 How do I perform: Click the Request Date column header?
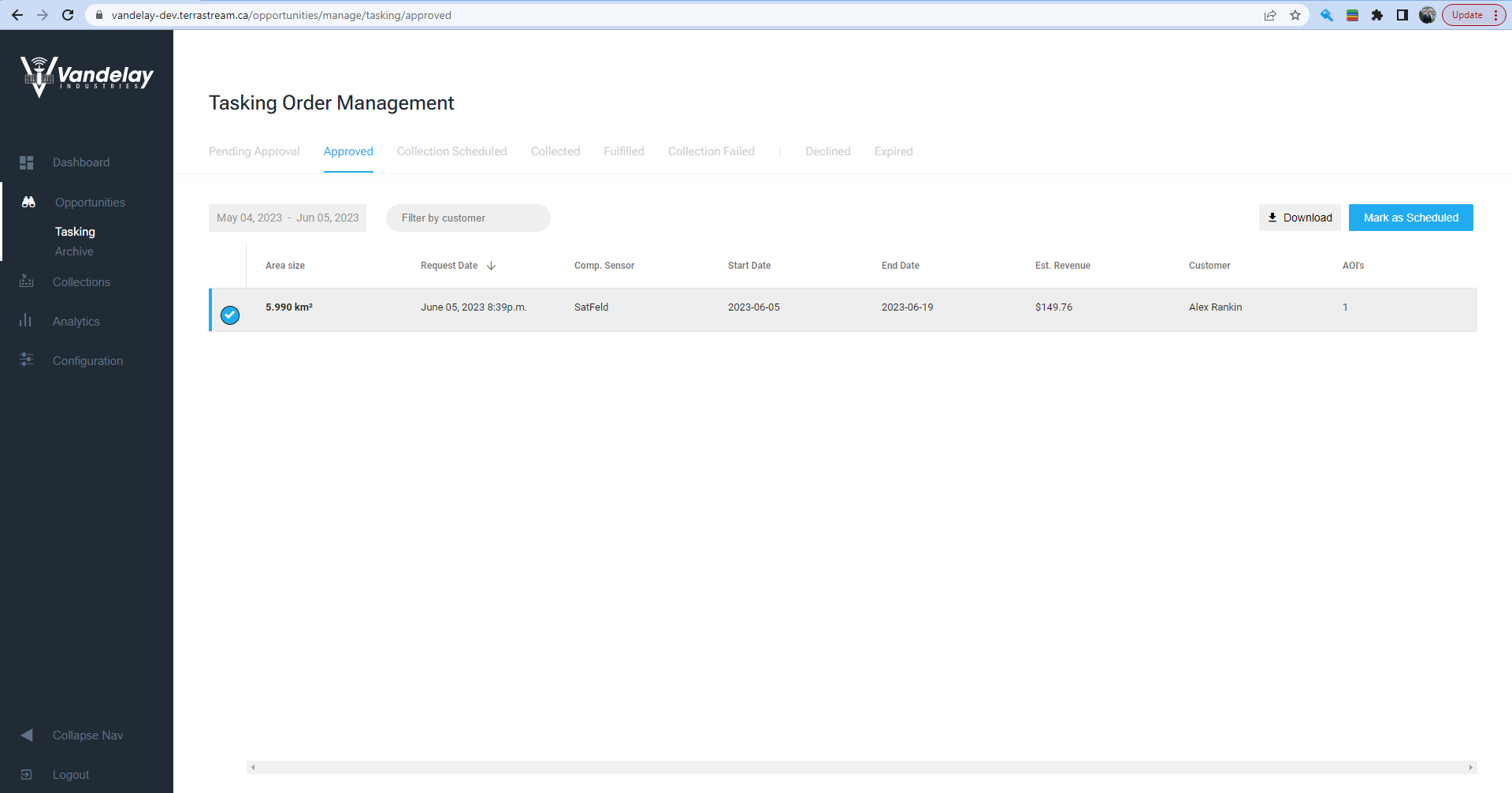tap(449, 266)
